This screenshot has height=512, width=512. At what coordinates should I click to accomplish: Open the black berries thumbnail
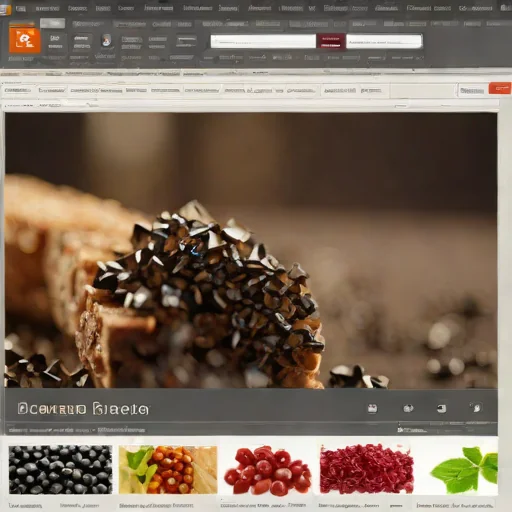click(x=60, y=469)
